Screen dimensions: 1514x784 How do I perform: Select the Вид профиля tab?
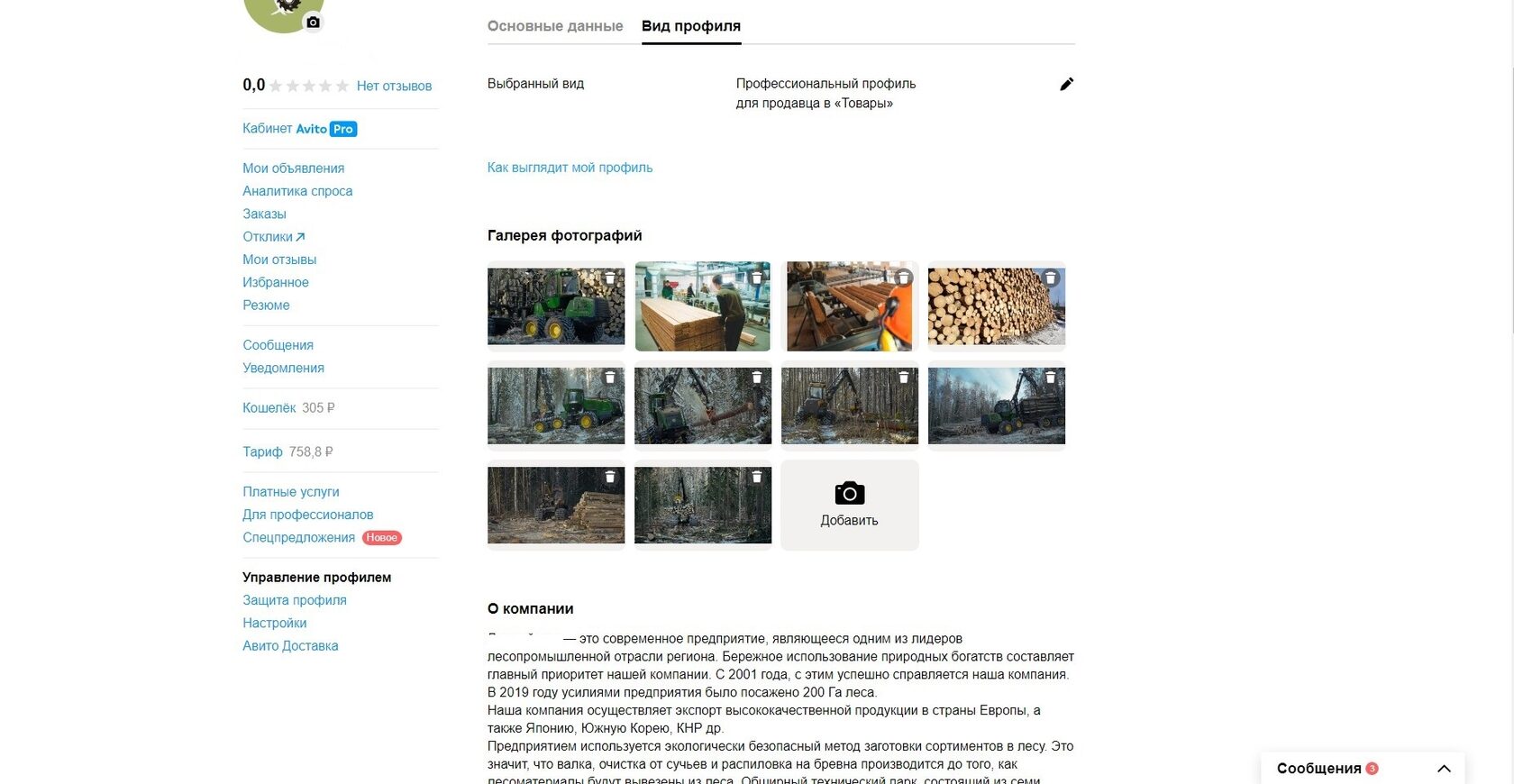pos(691,26)
